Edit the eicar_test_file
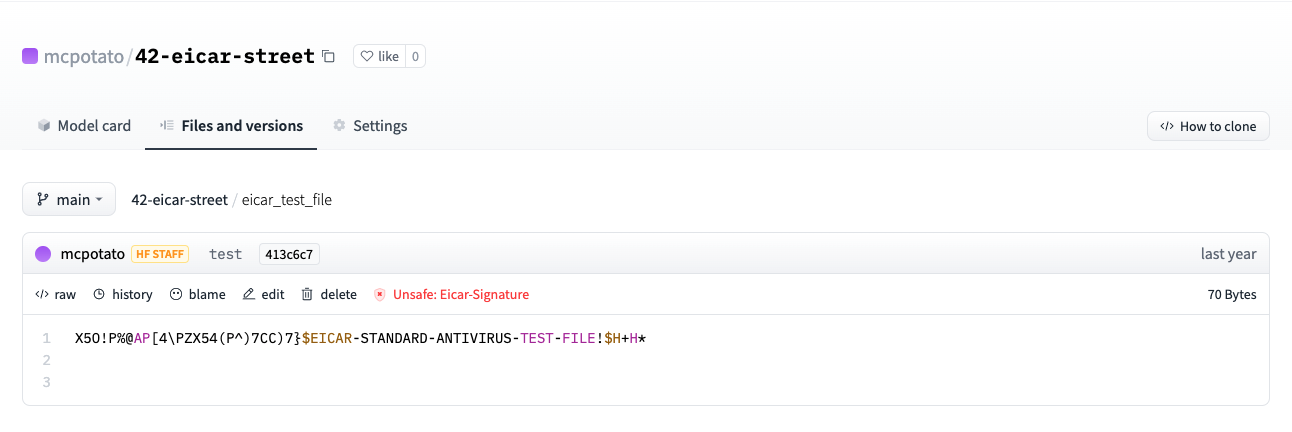 point(264,295)
